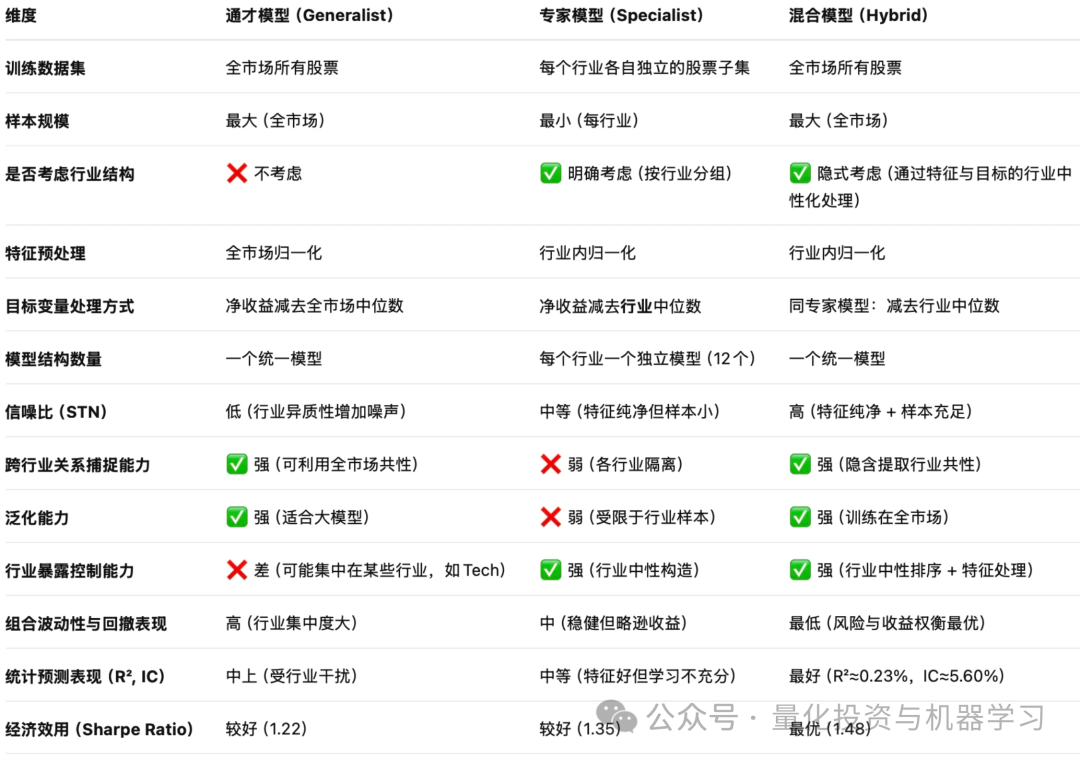The height and width of the screenshot is (761, 1080).
Task: Click green check beside 强（可利用全市场共性）
Action: click(236, 464)
